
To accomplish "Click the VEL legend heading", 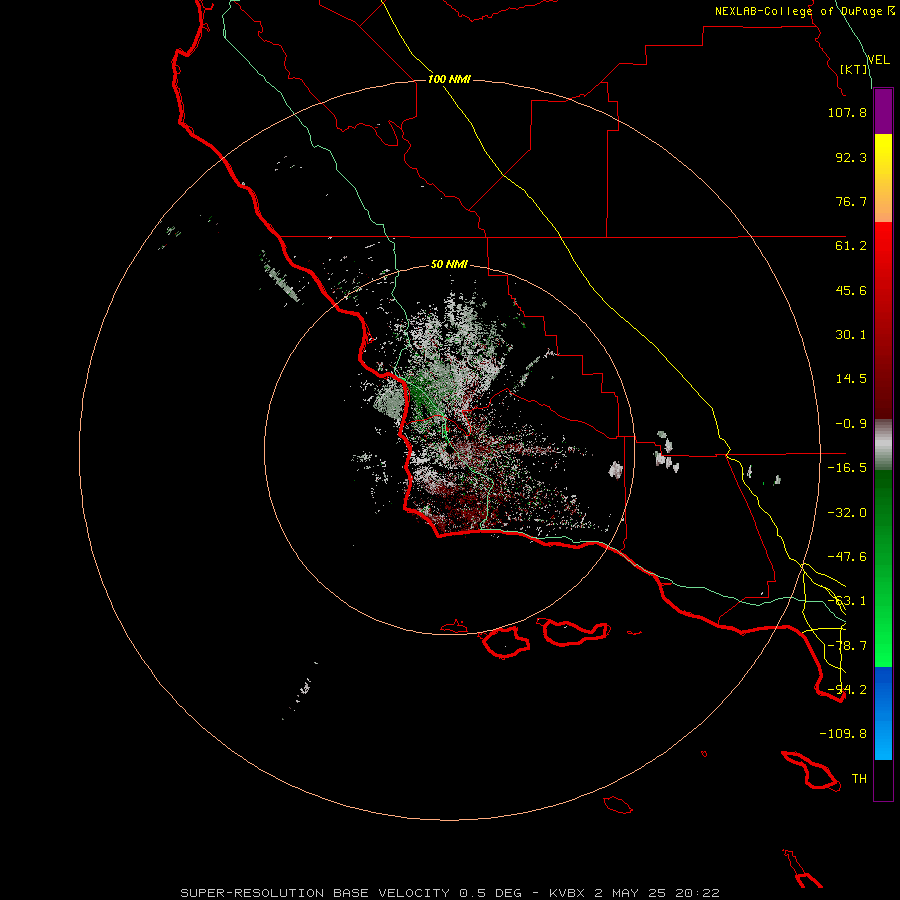I will [879, 60].
